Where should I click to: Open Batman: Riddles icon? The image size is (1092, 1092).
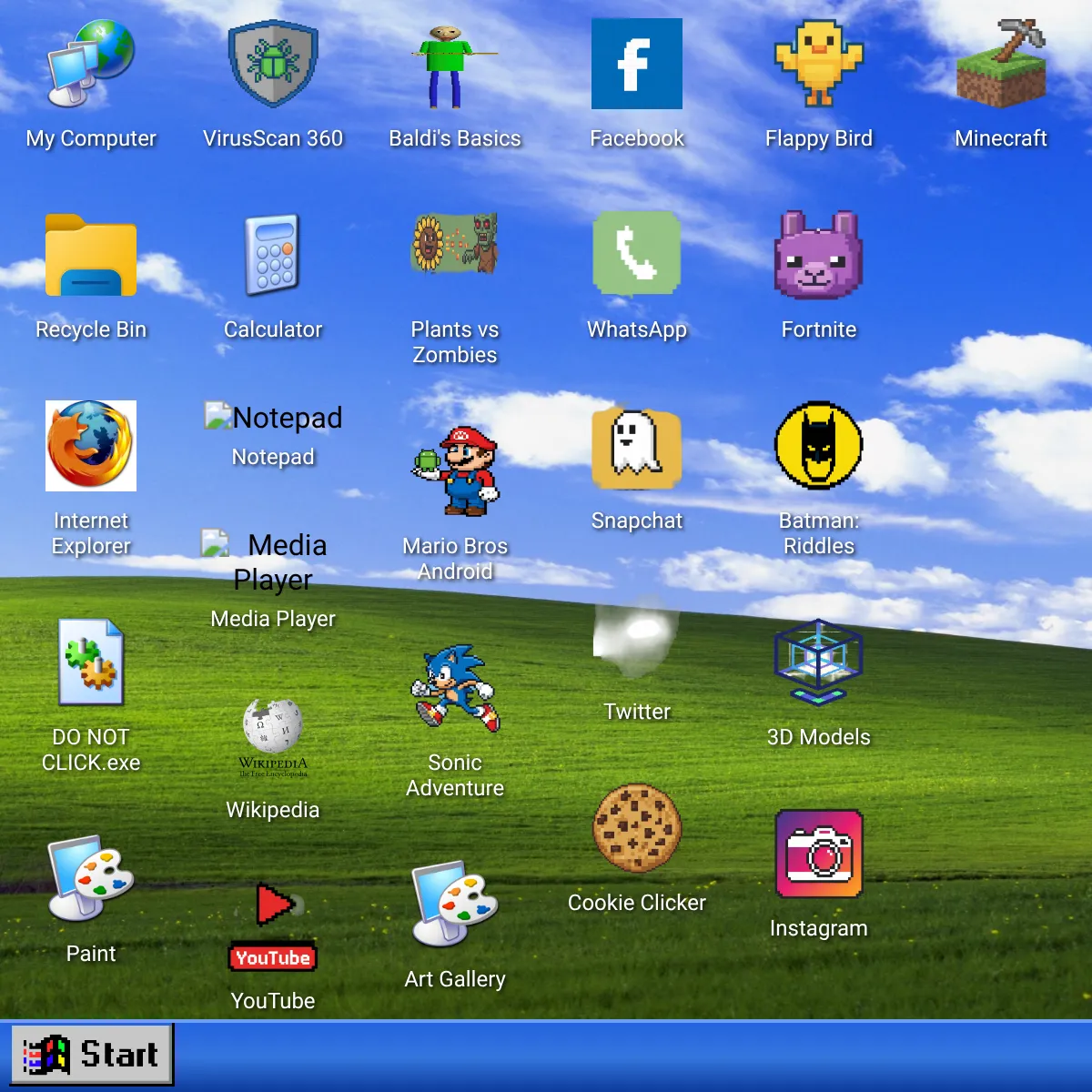click(x=819, y=446)
